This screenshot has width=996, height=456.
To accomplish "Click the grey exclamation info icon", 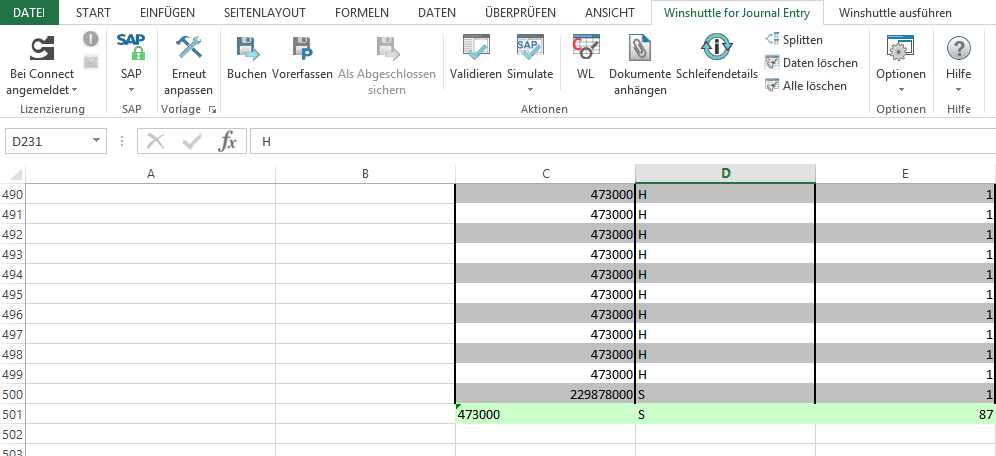I will pos(91,39).
